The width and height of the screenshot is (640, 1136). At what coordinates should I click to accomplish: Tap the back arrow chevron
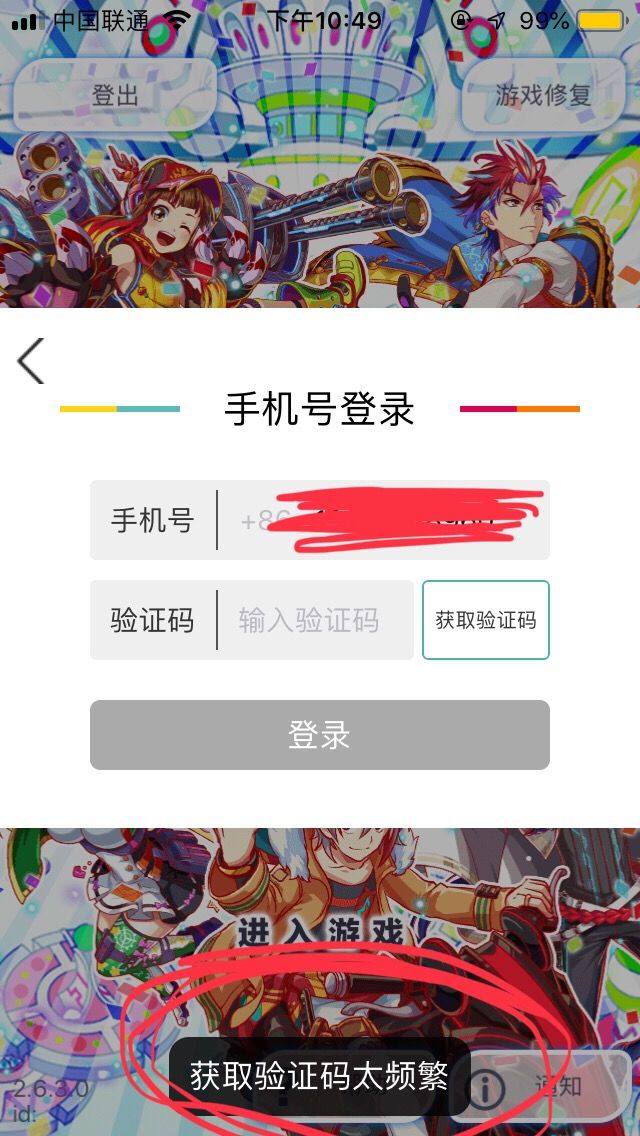(31, 361)
